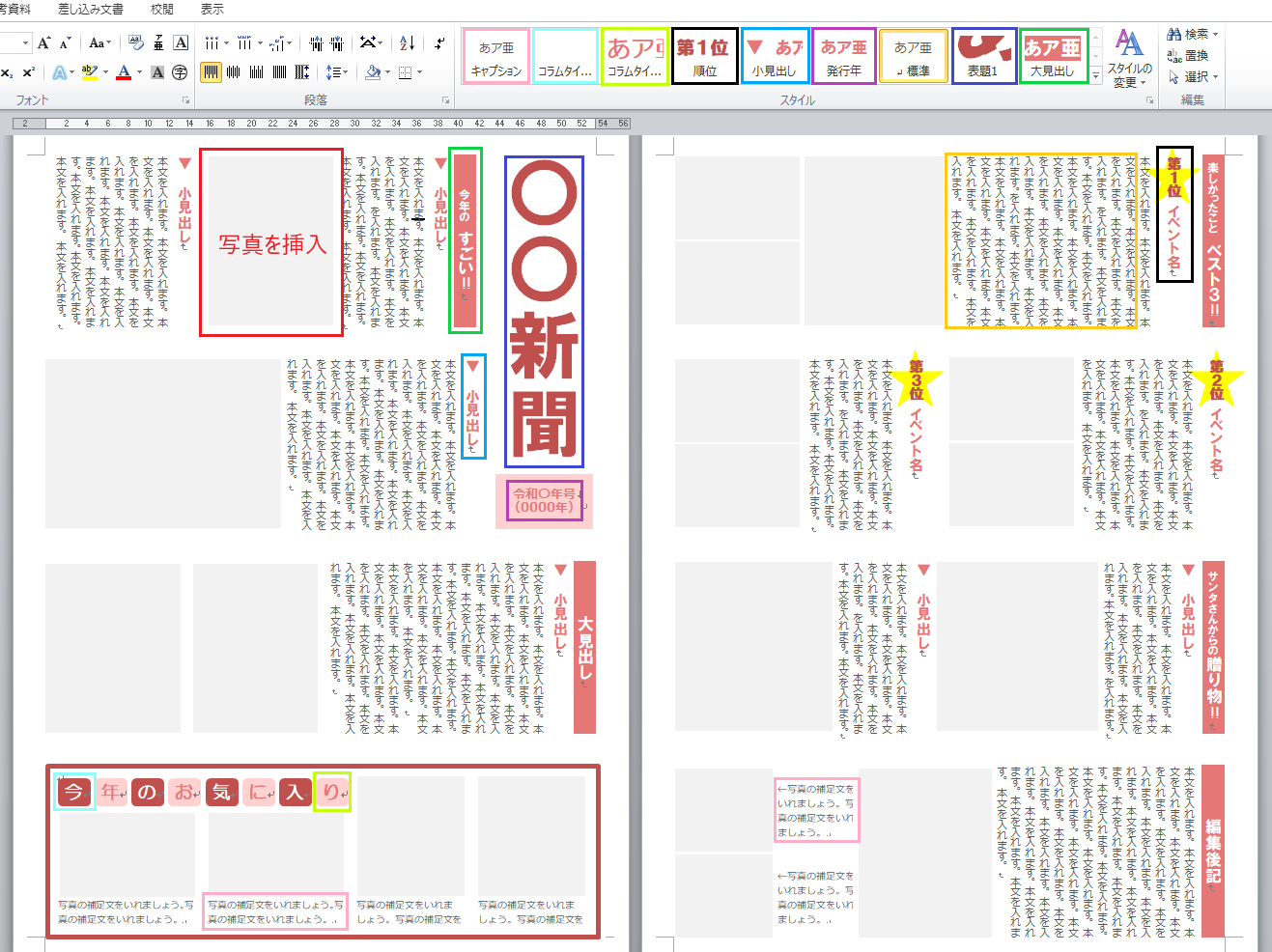Click the 大見出し heading in the document

pos(584,648)
